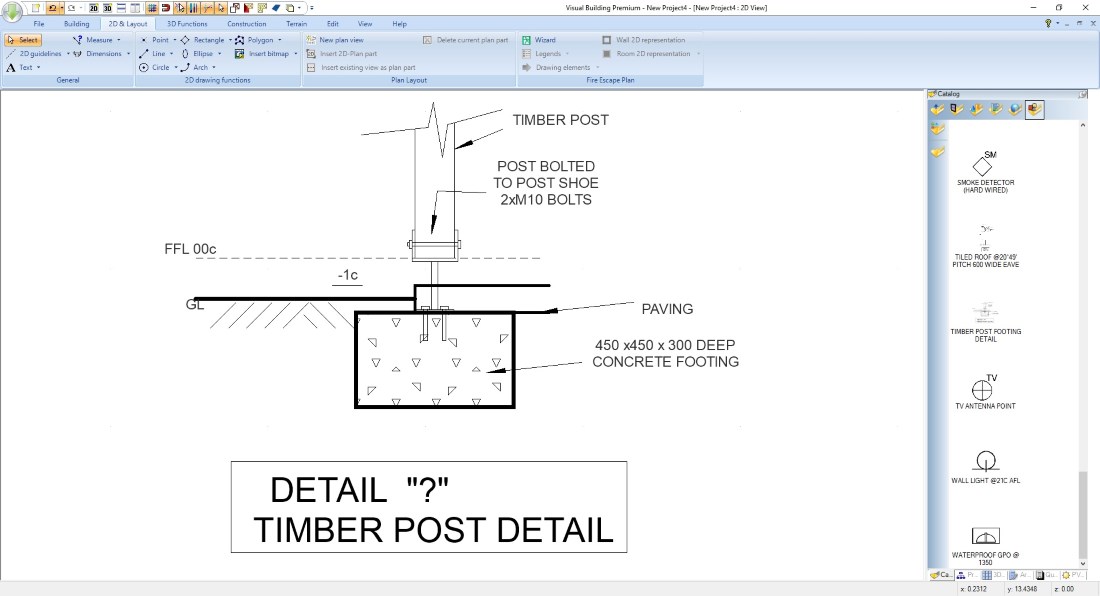Expand the Dimensions dropdown arrow
This screenshot has width=1100, height=596.
point(128,54)
